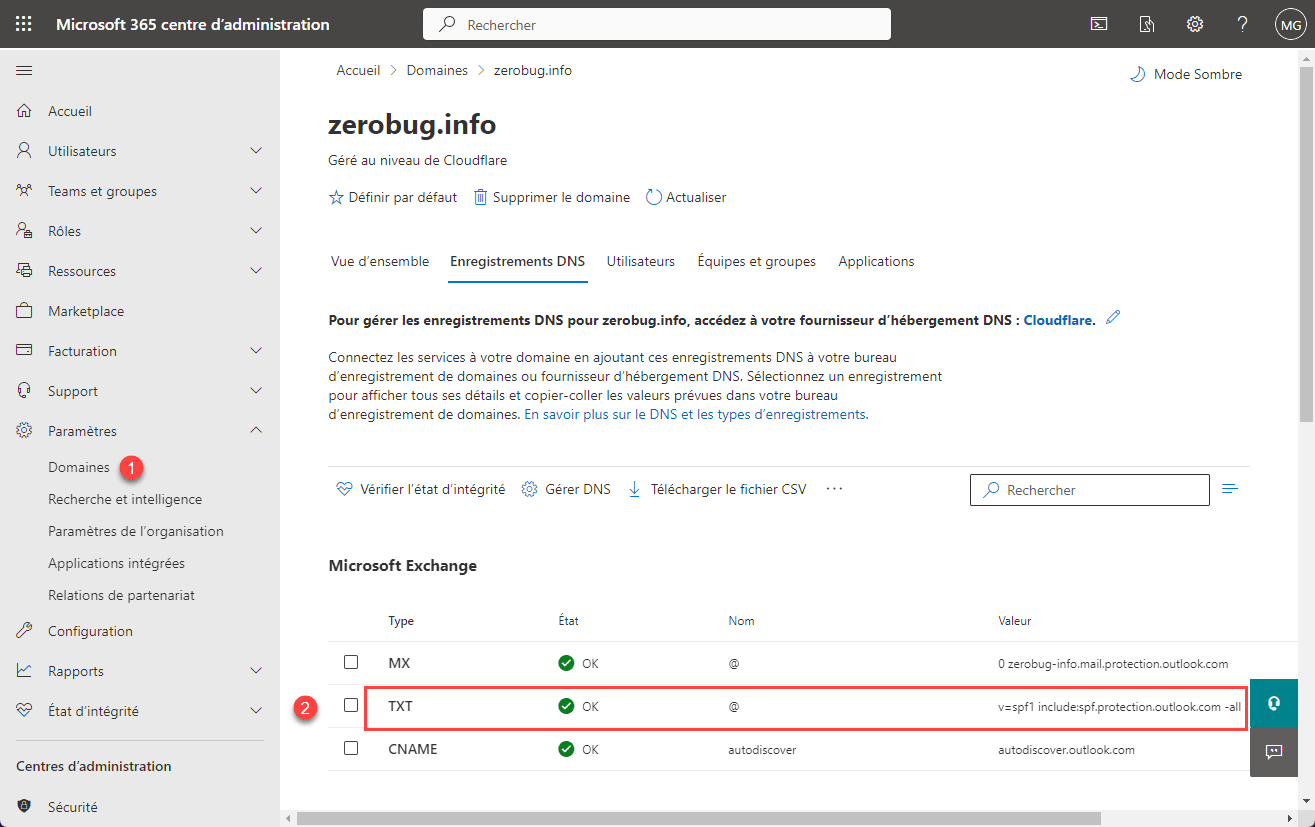Click the top Rechercher search field
Image resolution: width=1315 pixels, height=827 pixels.
click(x=657, y=24)
